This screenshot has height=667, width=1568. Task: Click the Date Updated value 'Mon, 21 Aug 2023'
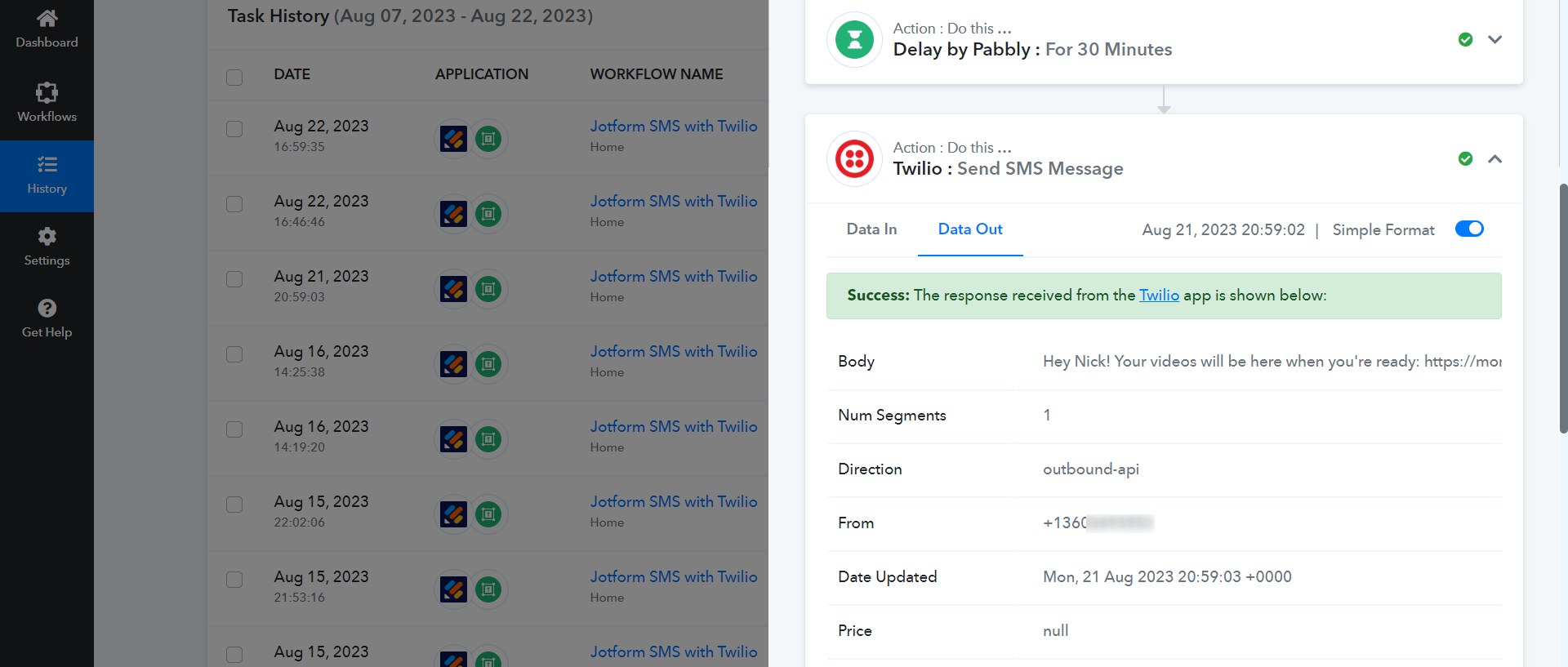click(1167, 576)
